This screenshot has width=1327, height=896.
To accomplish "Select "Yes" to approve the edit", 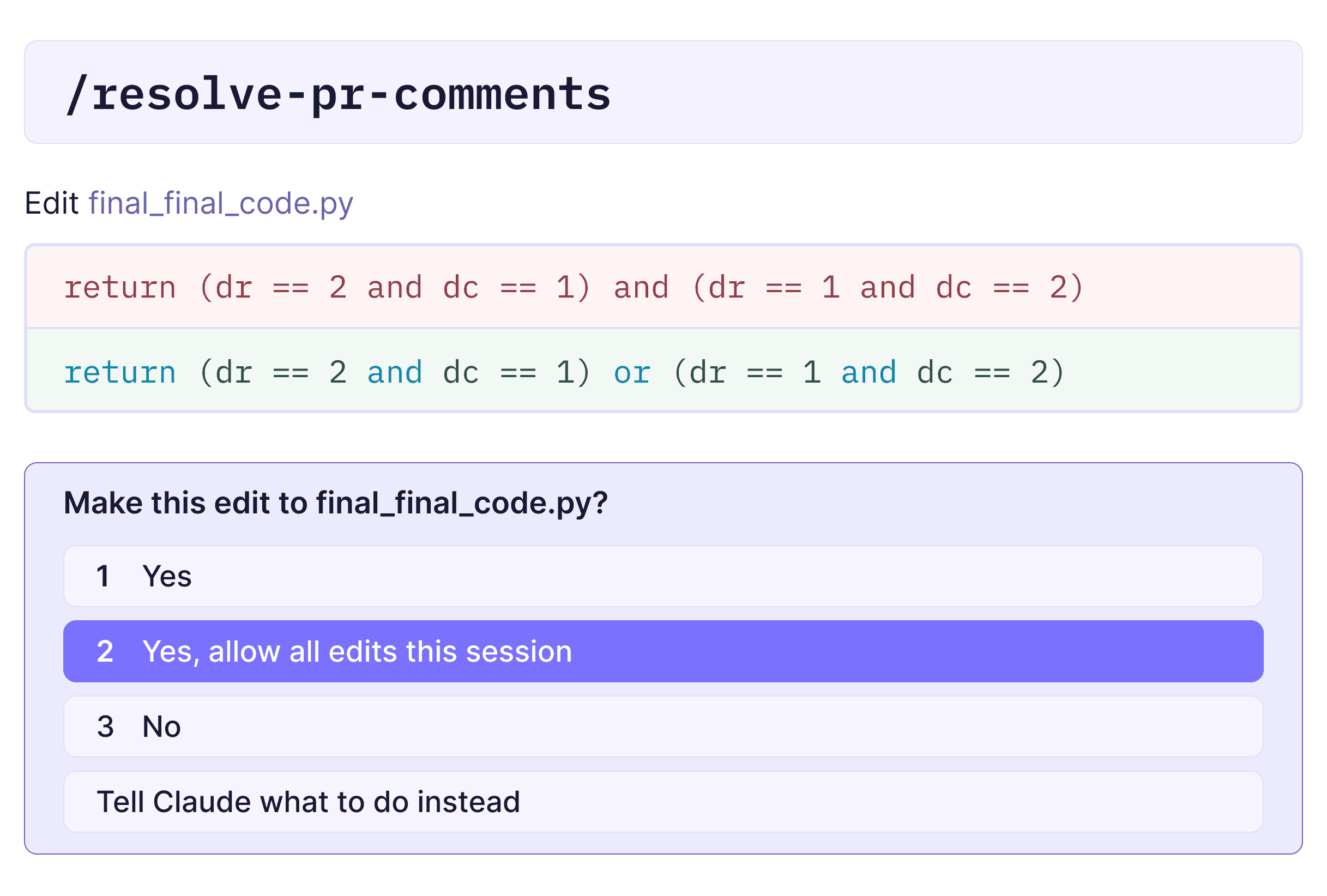I will 167,577.
